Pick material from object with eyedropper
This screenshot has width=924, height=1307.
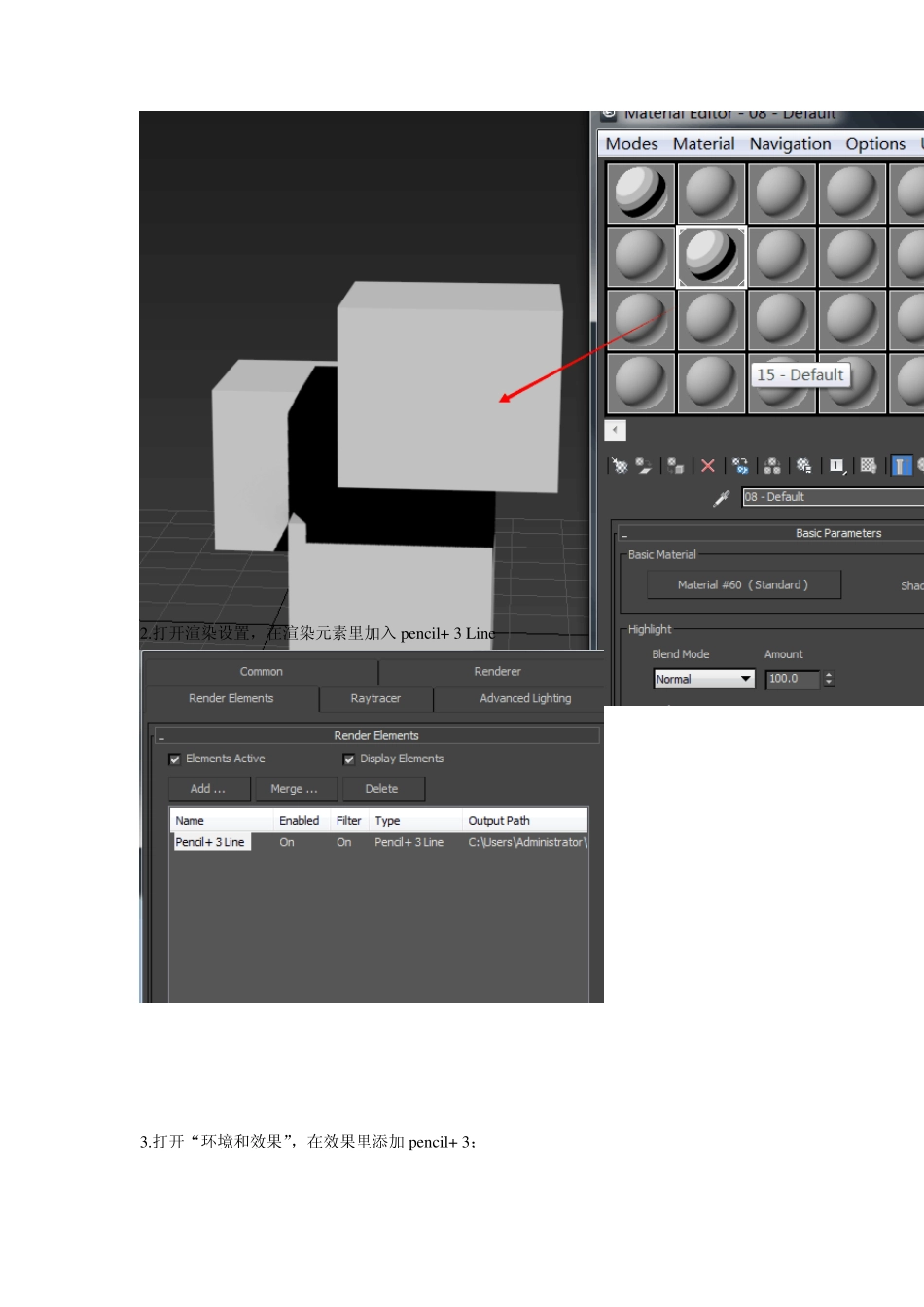pyautogui.click(x=722, y=497)
